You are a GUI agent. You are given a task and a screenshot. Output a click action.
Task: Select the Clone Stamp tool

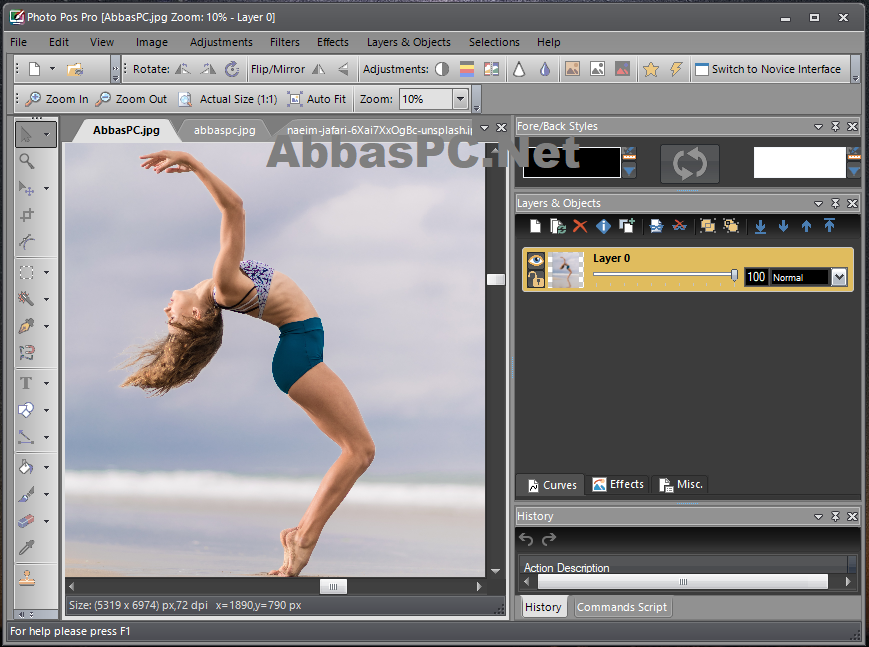tap(27, 578)
